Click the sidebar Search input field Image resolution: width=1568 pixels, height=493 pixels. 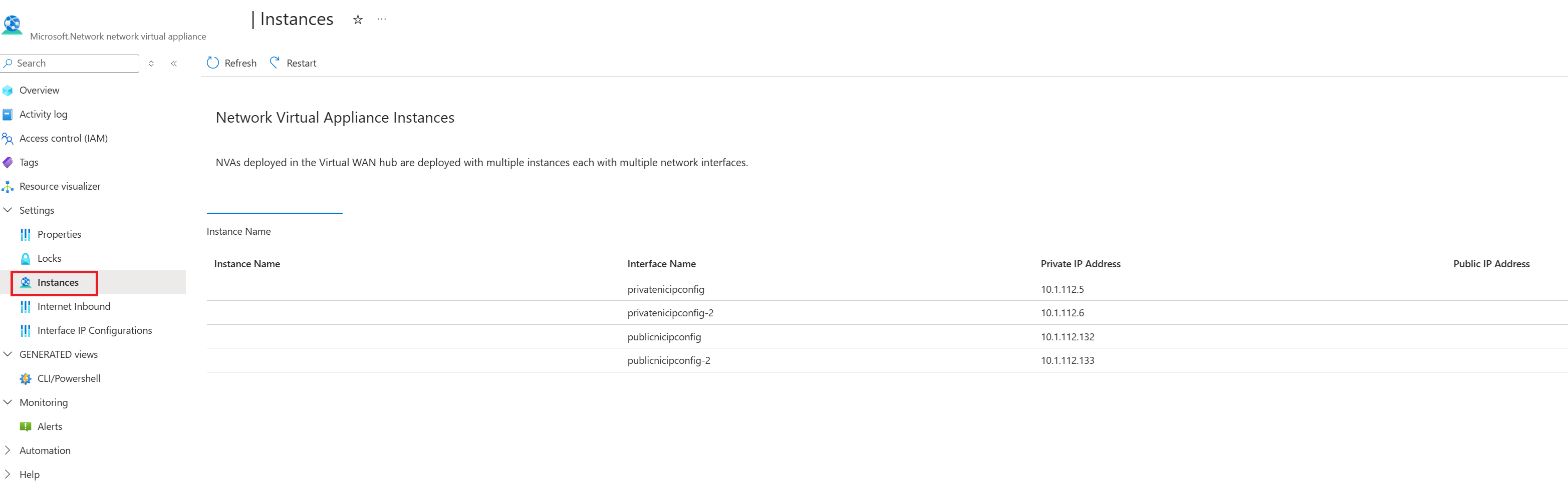[70, 63]
